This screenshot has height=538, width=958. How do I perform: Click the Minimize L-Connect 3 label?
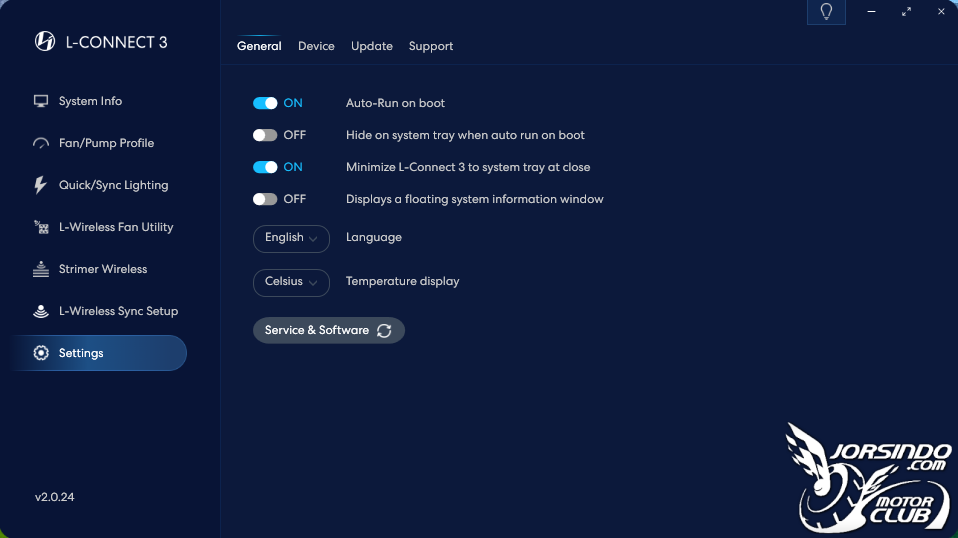(x=468, y=167)
